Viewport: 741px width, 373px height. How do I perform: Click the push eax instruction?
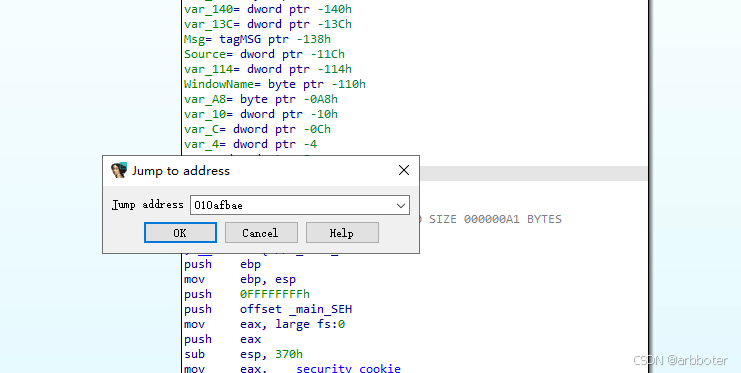point(222,339)
